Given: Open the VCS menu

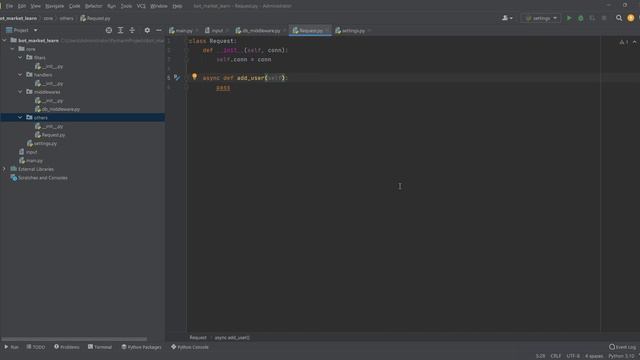Looking at the screenshot, I should (x=141, y=6).
